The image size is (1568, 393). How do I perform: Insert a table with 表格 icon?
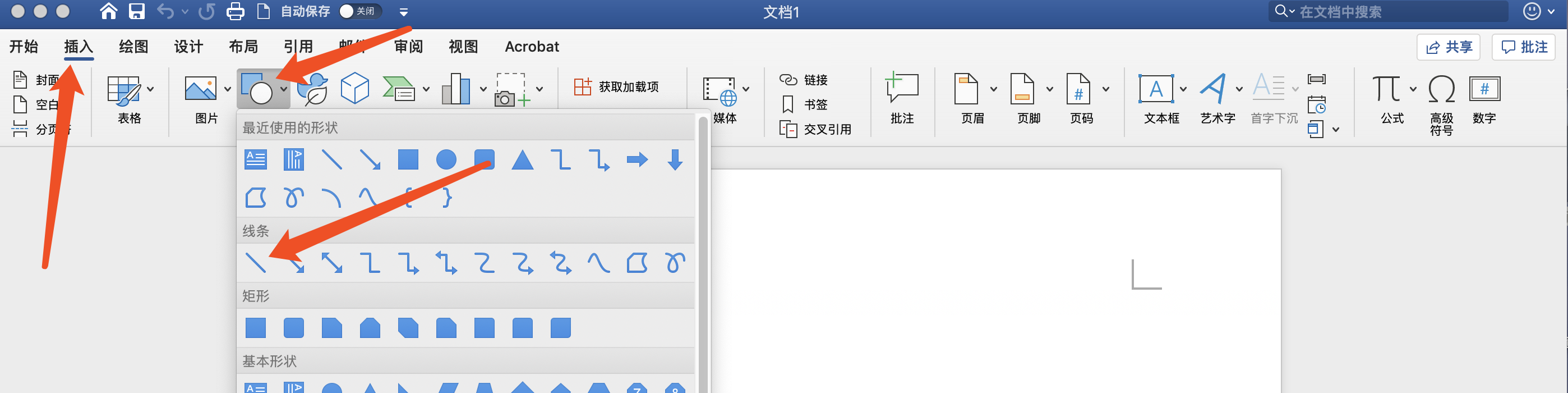(x=123, y=90)
